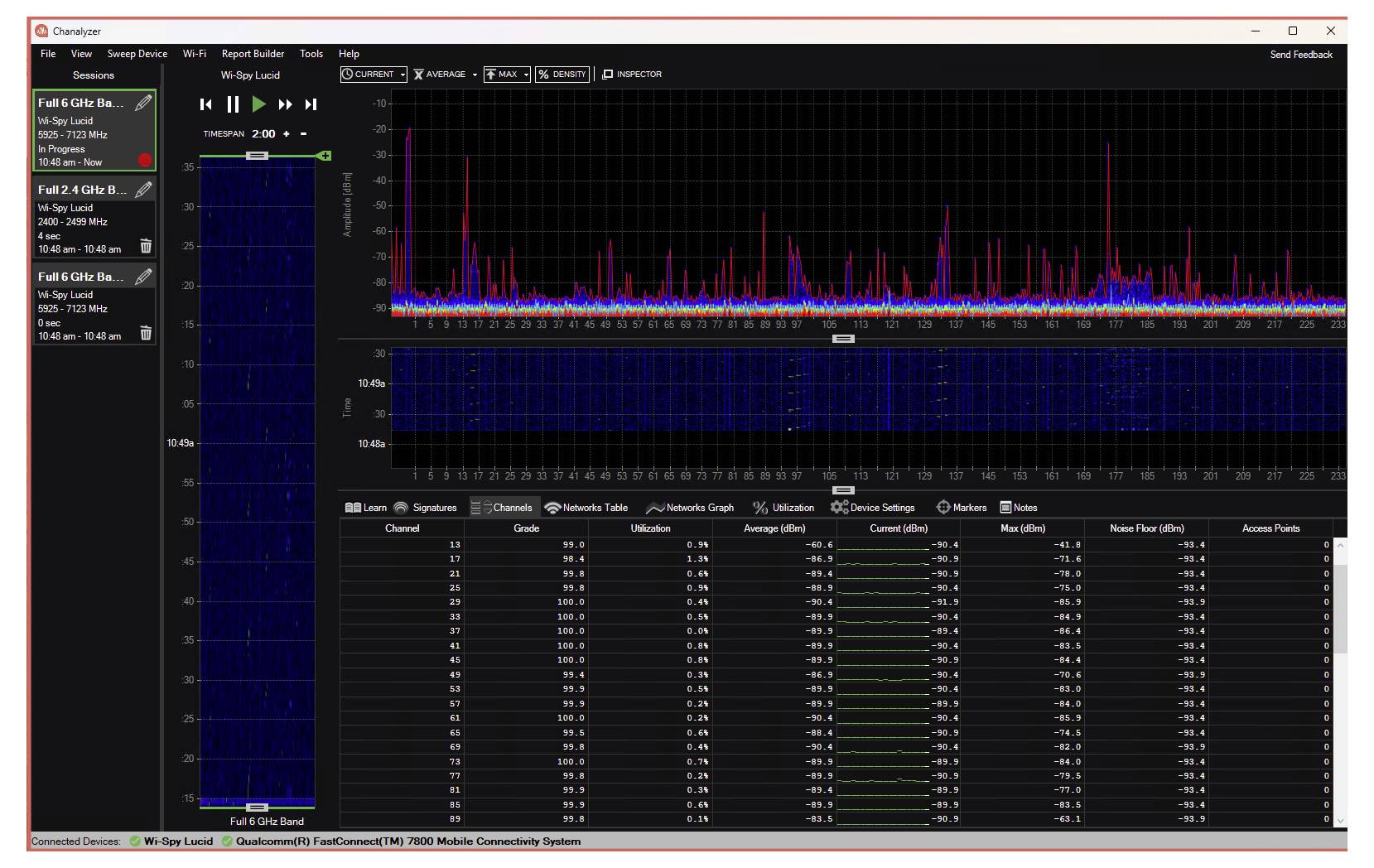The height and width of the screenshot is (868, 1374).
Task: Open the CURRENT trace dropdown arrow
Action: (403, 75)
